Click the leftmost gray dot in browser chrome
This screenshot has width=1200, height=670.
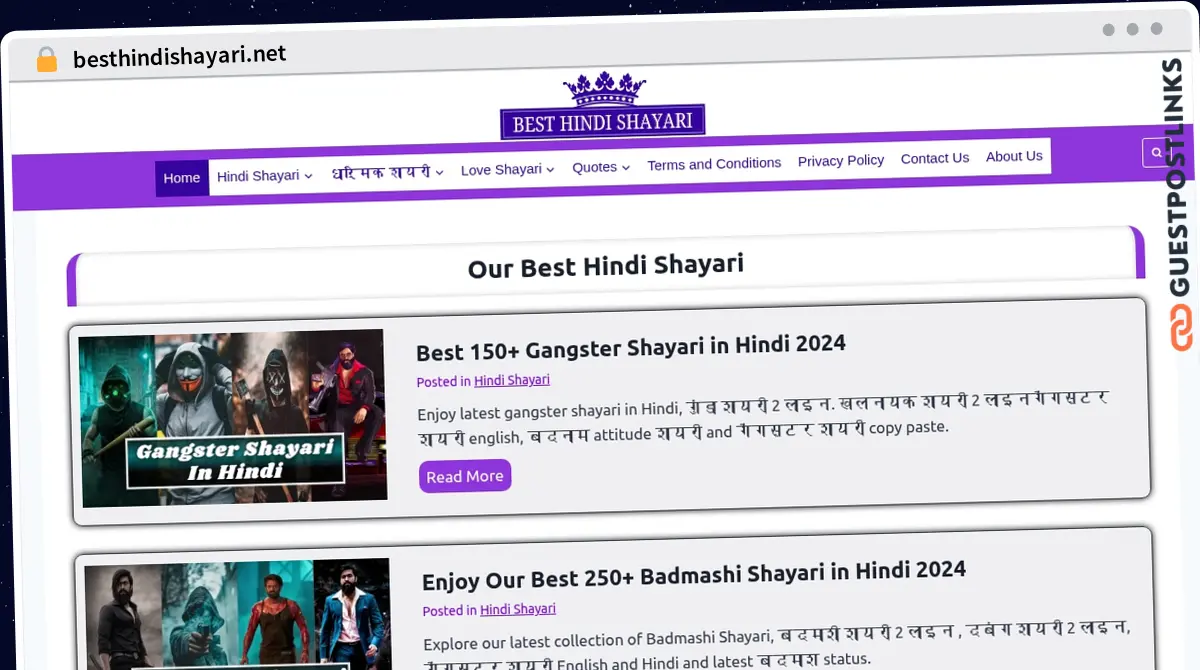point(1108,30)
